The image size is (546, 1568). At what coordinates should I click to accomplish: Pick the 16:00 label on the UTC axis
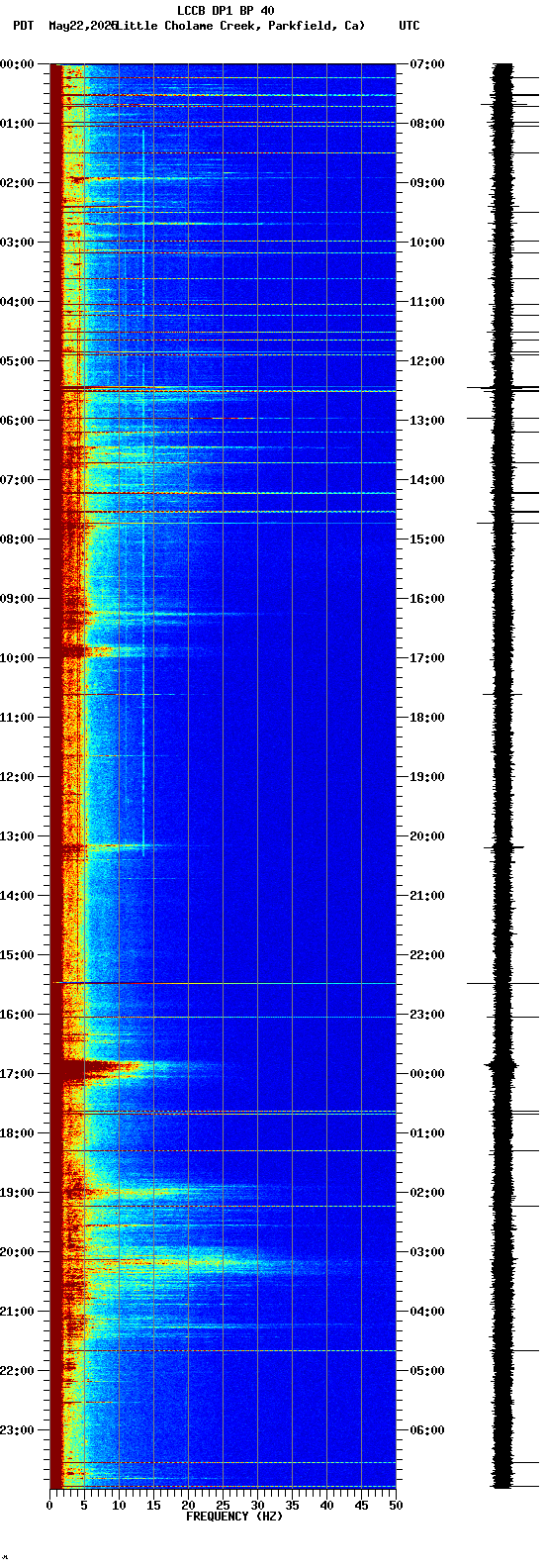click(427, 599)
